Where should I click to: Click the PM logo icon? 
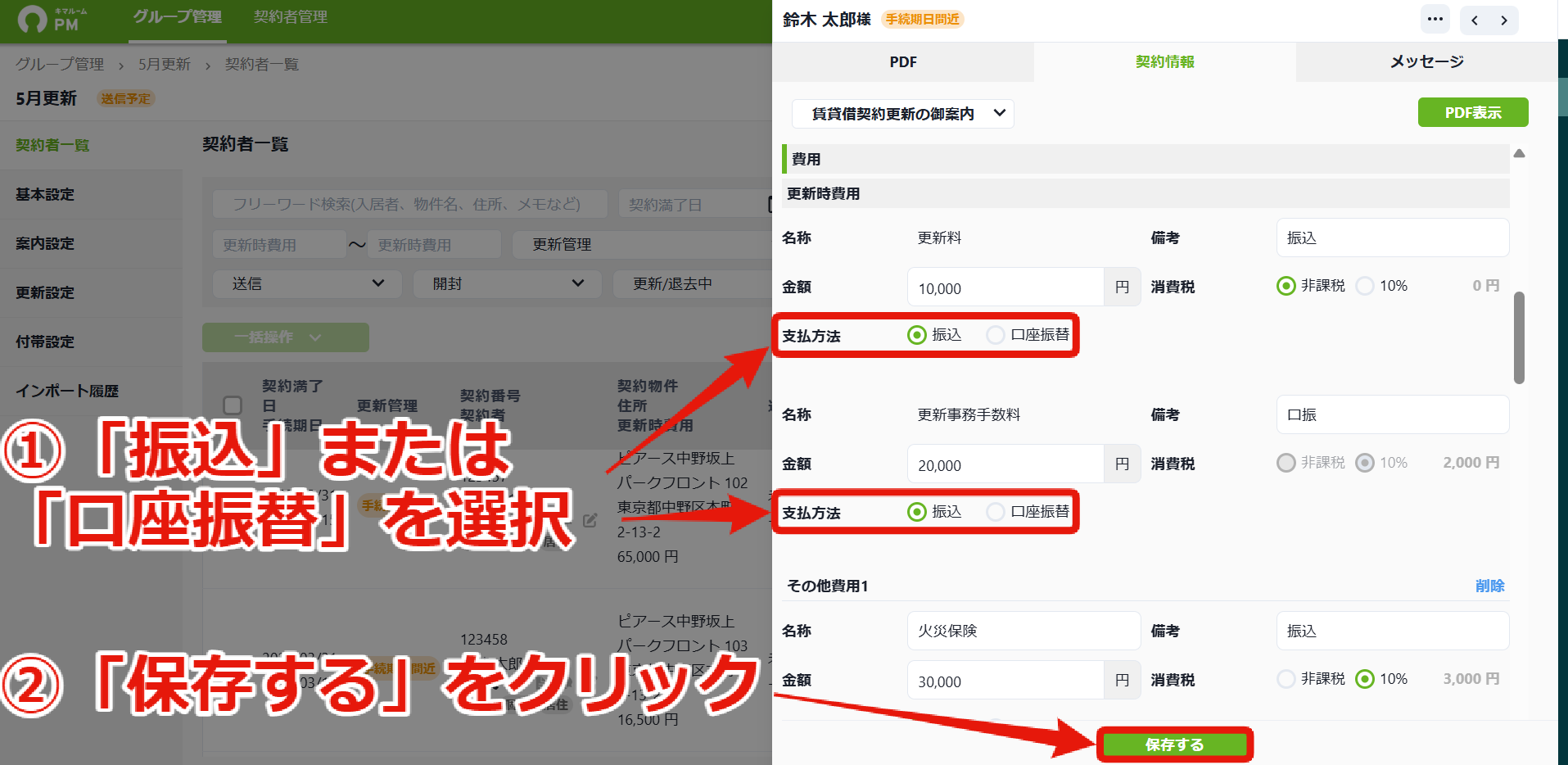[x=33, y=19]
